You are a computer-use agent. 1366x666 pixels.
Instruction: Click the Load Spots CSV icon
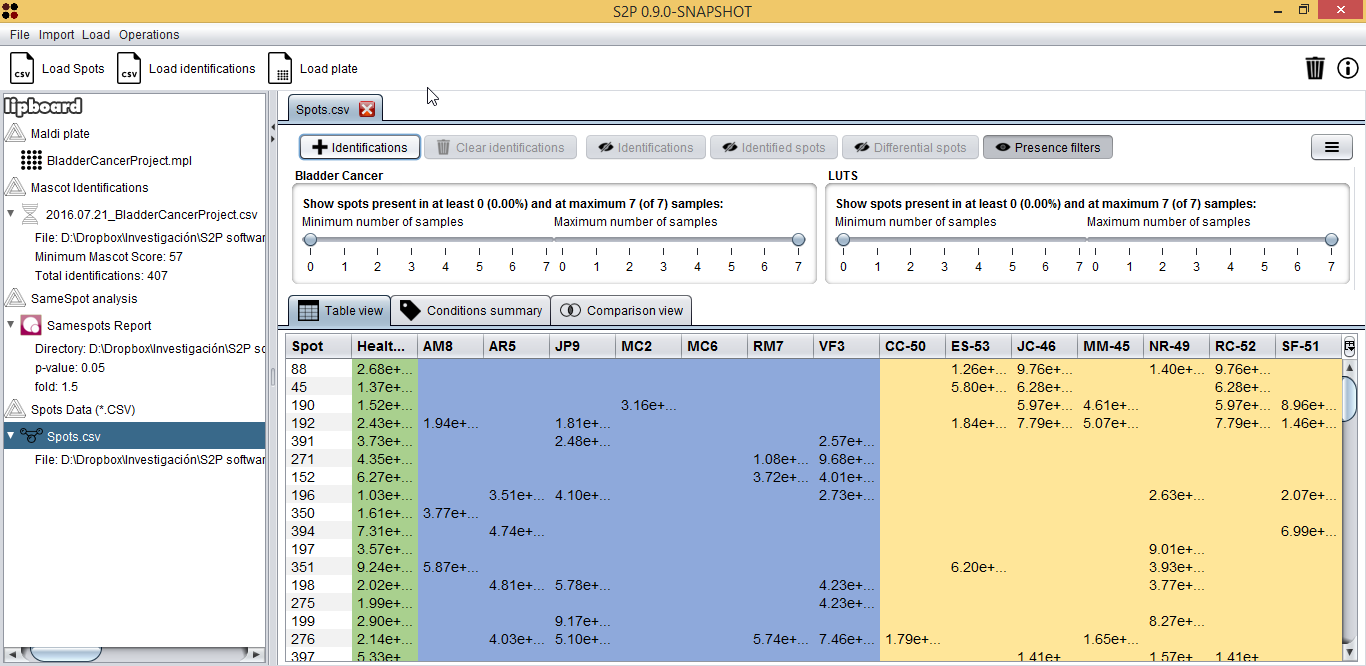tap(22, 69)
